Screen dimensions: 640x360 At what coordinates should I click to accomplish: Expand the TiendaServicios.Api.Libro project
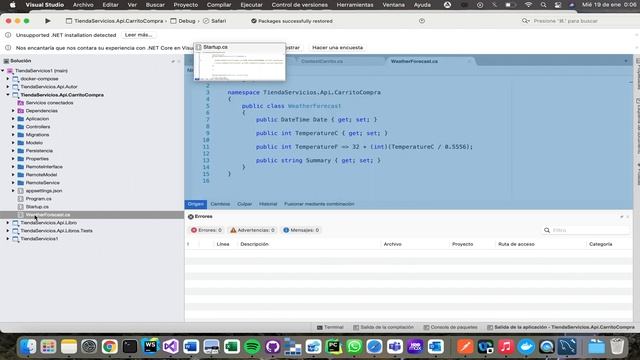[x=8, y=223]
